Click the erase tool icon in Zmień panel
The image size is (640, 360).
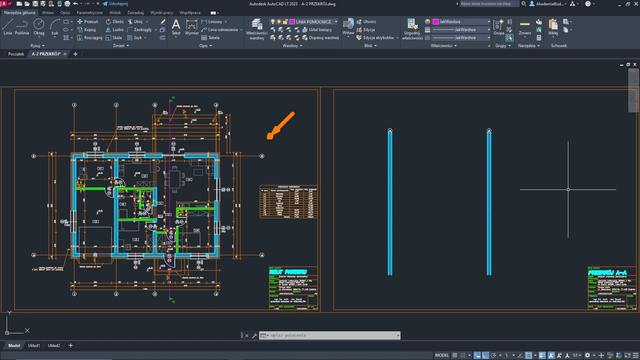tap(163, 22)
